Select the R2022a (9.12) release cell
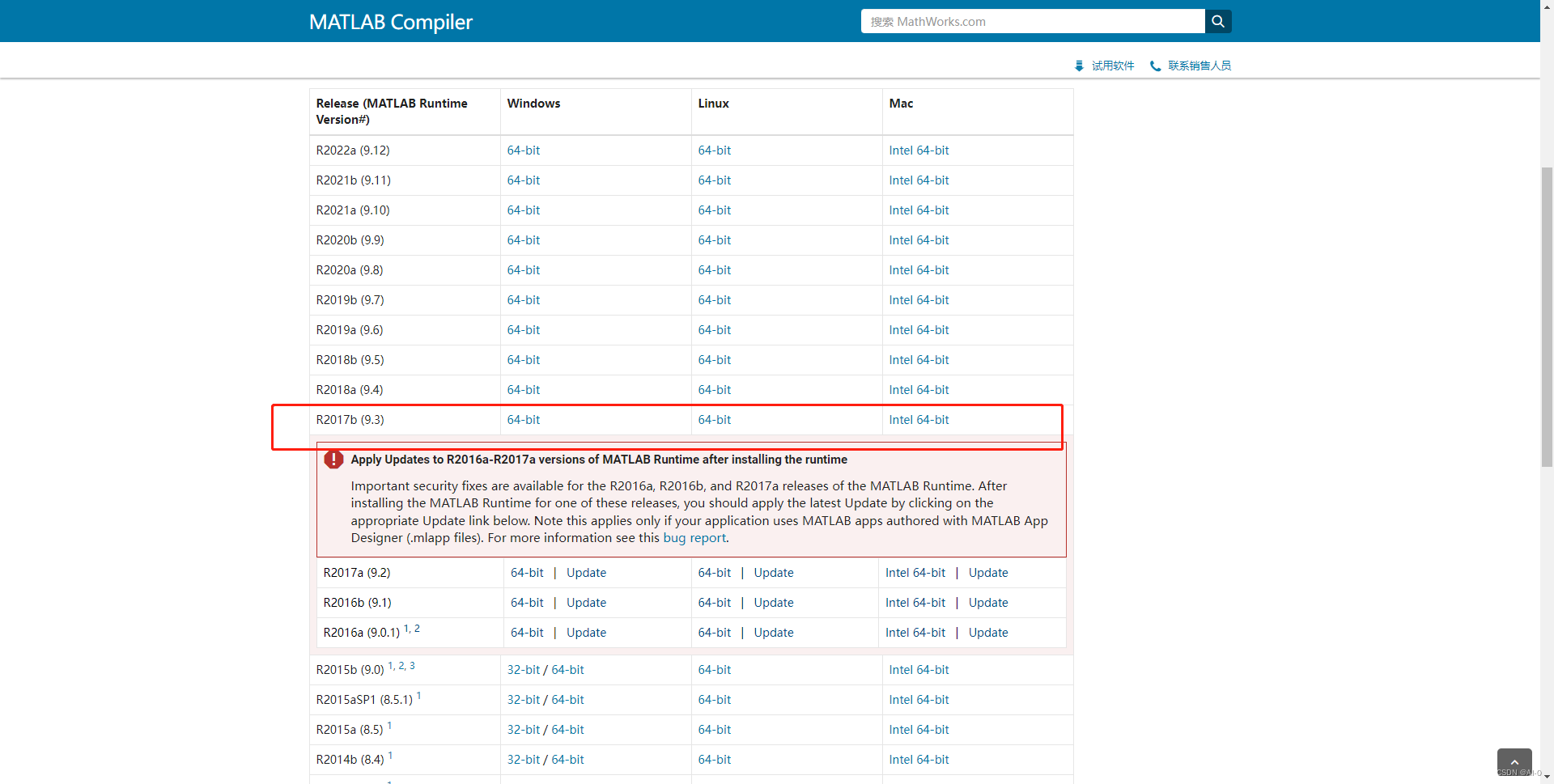The image size is (1554, 784). click(x=405, y=150)
